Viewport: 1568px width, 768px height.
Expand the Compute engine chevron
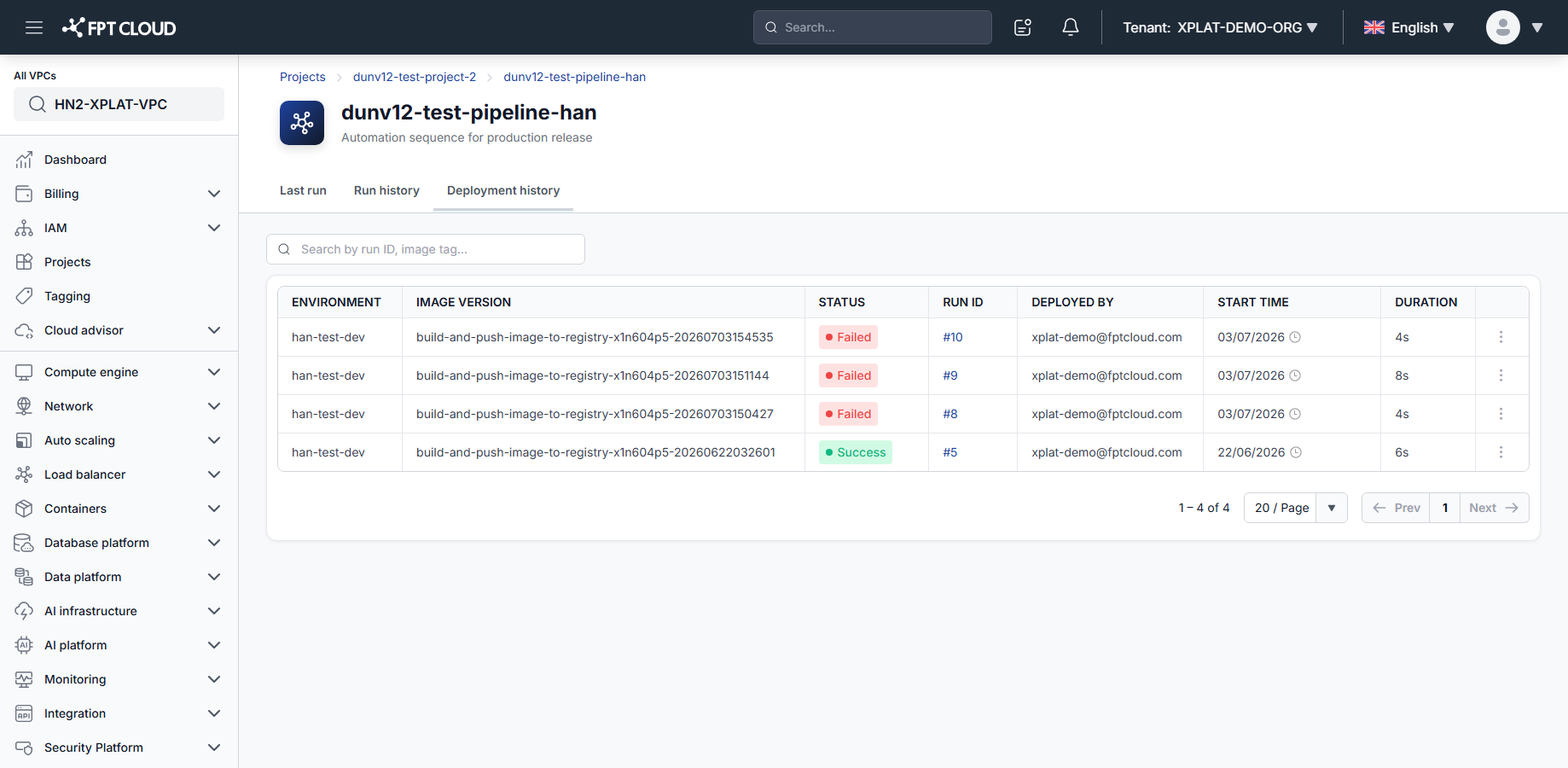[x=214, y=372]
